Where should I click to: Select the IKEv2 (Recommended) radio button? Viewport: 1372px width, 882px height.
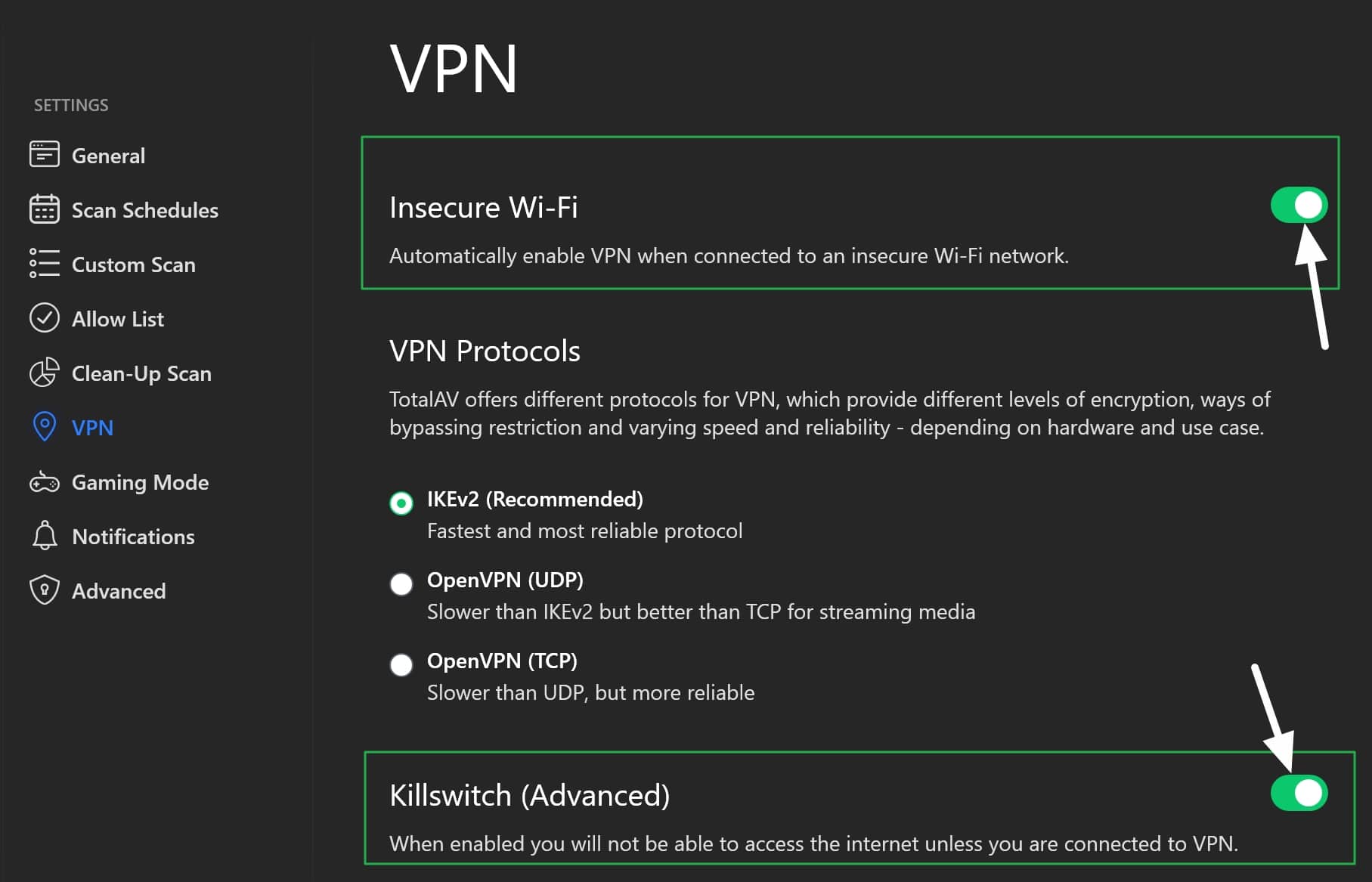coord(401,503)
